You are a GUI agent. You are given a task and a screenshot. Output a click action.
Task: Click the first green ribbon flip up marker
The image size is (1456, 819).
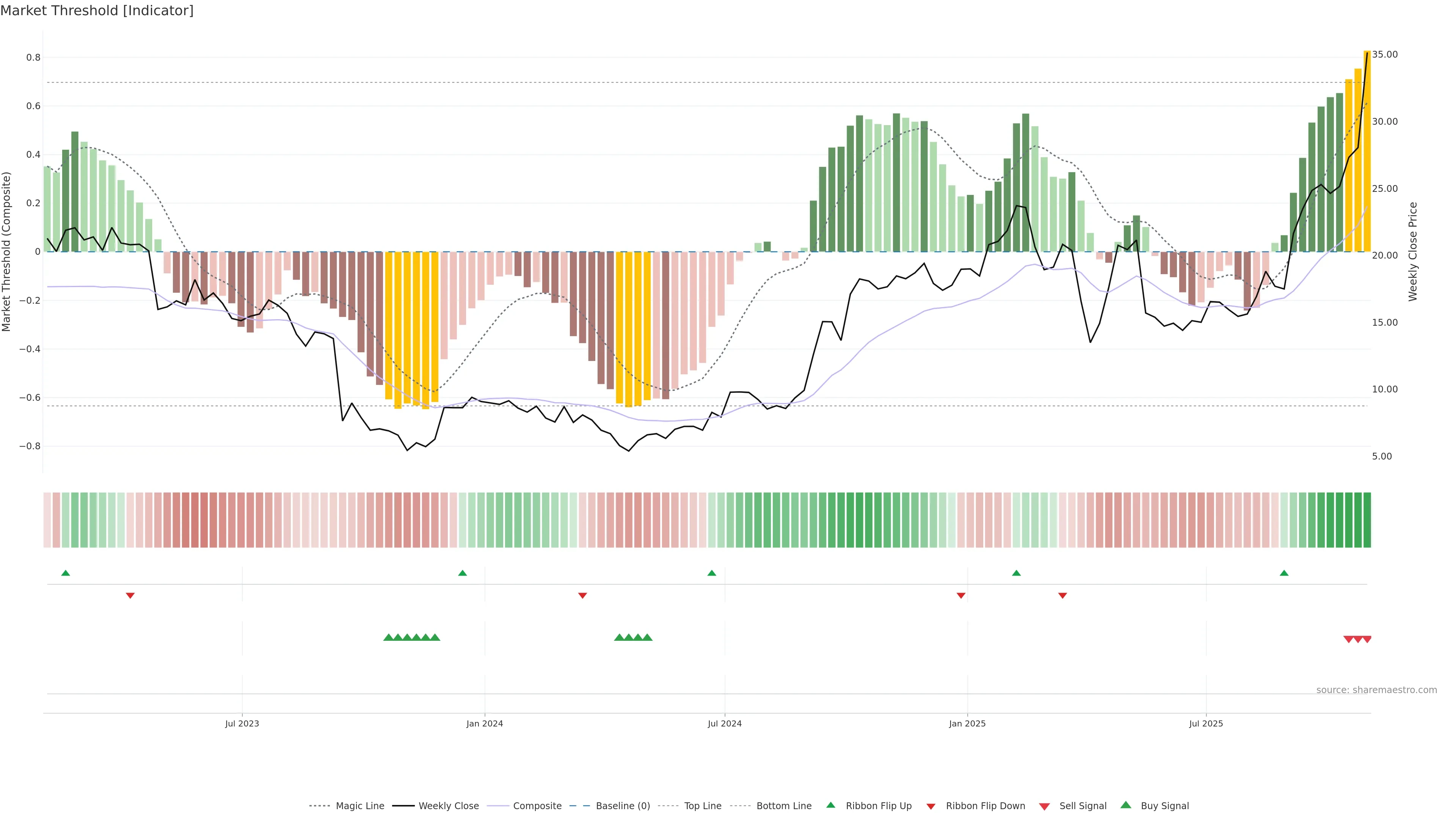[66, 573]
